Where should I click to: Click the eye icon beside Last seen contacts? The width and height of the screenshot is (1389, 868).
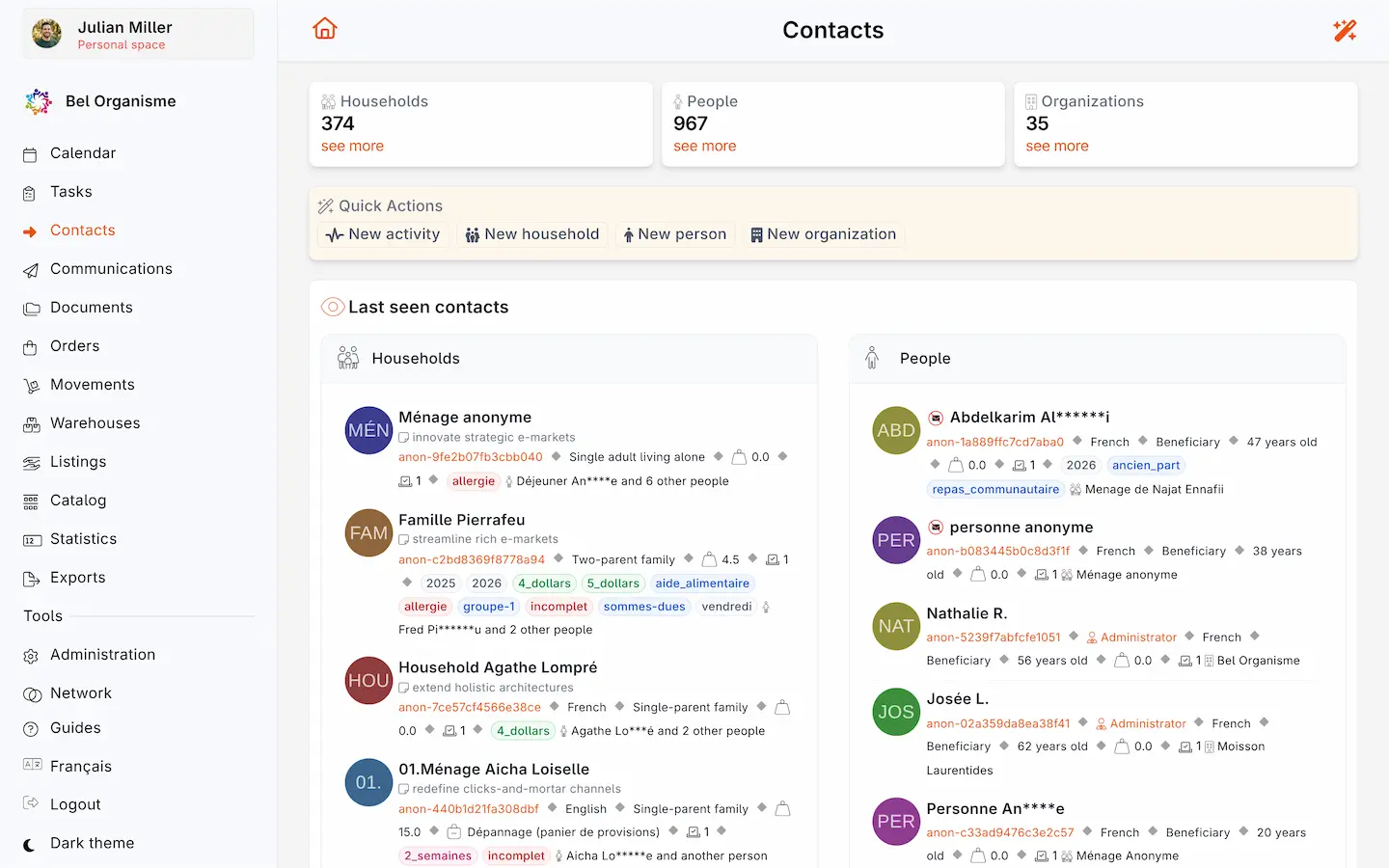tap(333, 307)
